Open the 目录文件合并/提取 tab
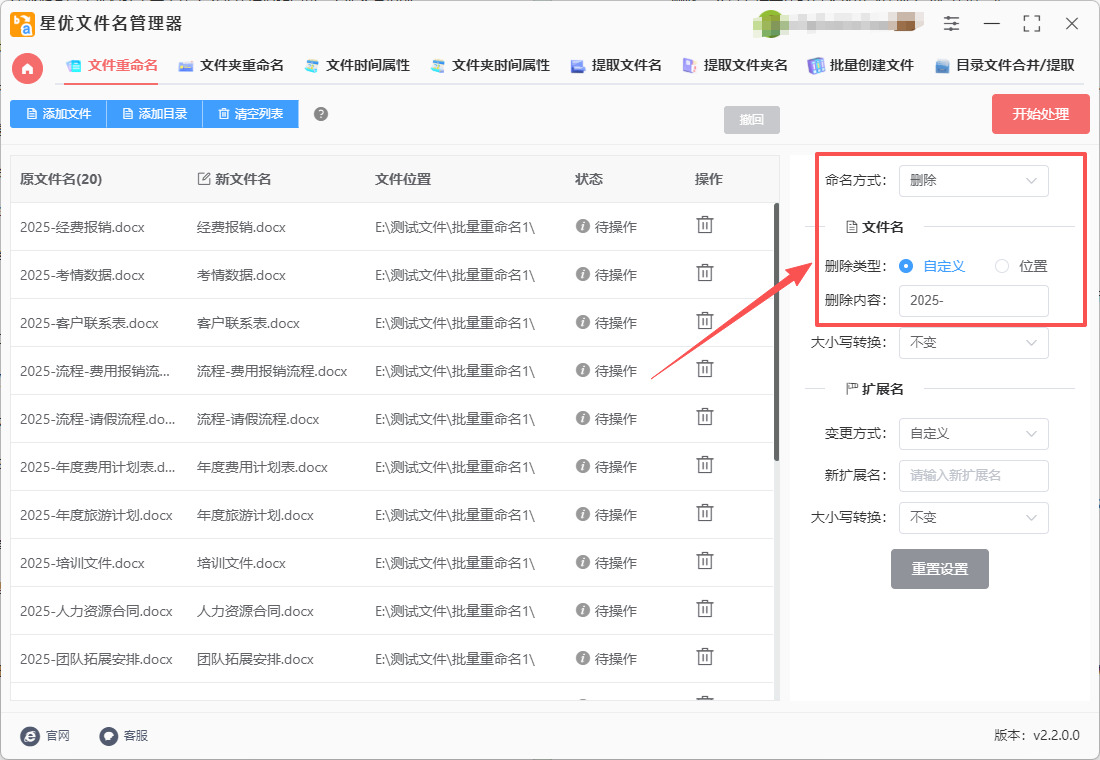Image resolution: width=1100 pixels, height=760 pixels. tap(1005, 66)
